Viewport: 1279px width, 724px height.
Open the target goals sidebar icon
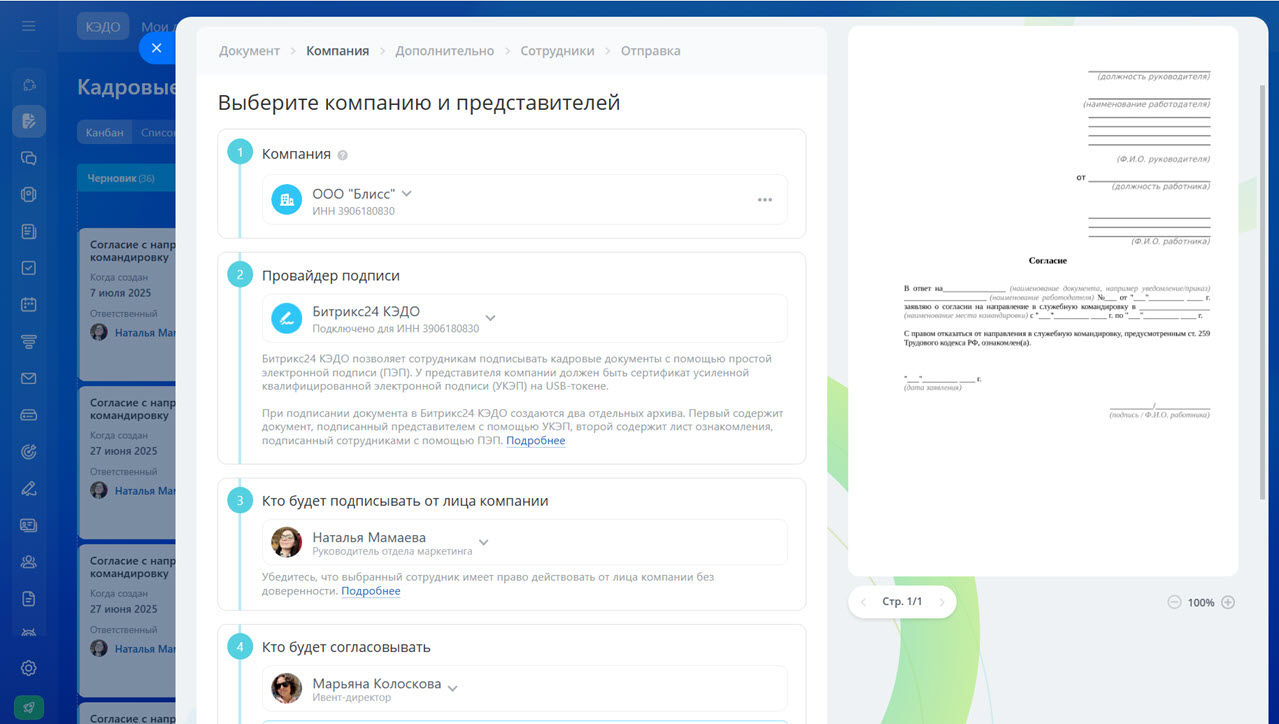tap(29, 452)
